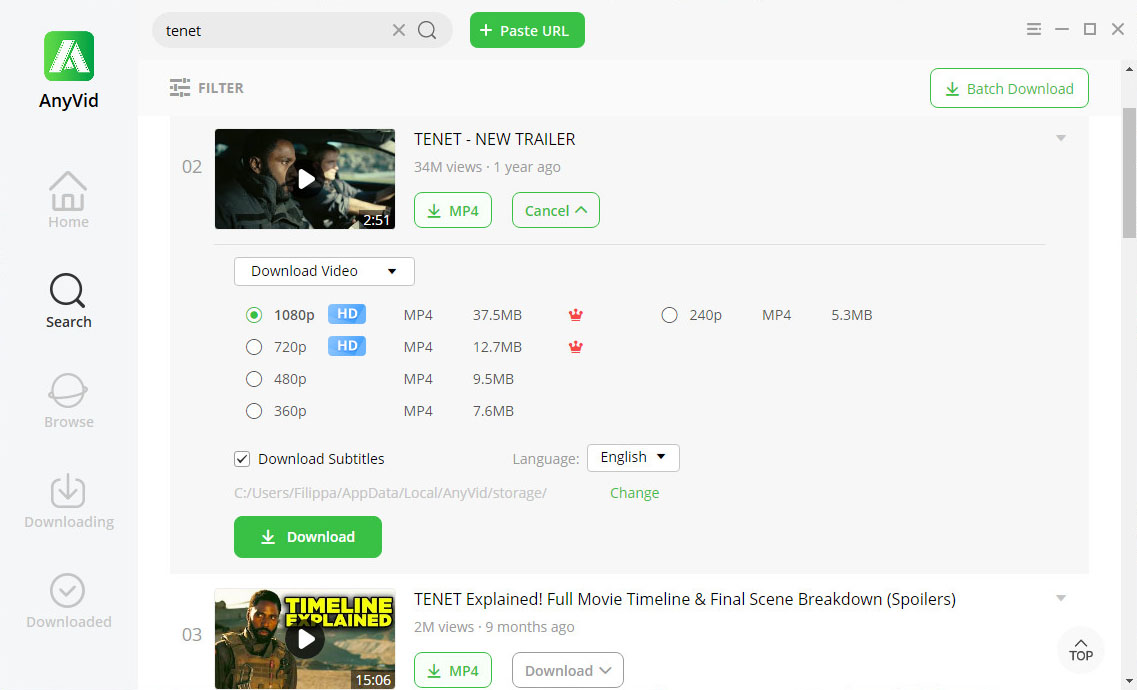Image resolution: width=1137 pixels, height=690 pixels.
Task: Click the FILTER sliders icon
Action: pyautogui.click(x=180, y=88)
